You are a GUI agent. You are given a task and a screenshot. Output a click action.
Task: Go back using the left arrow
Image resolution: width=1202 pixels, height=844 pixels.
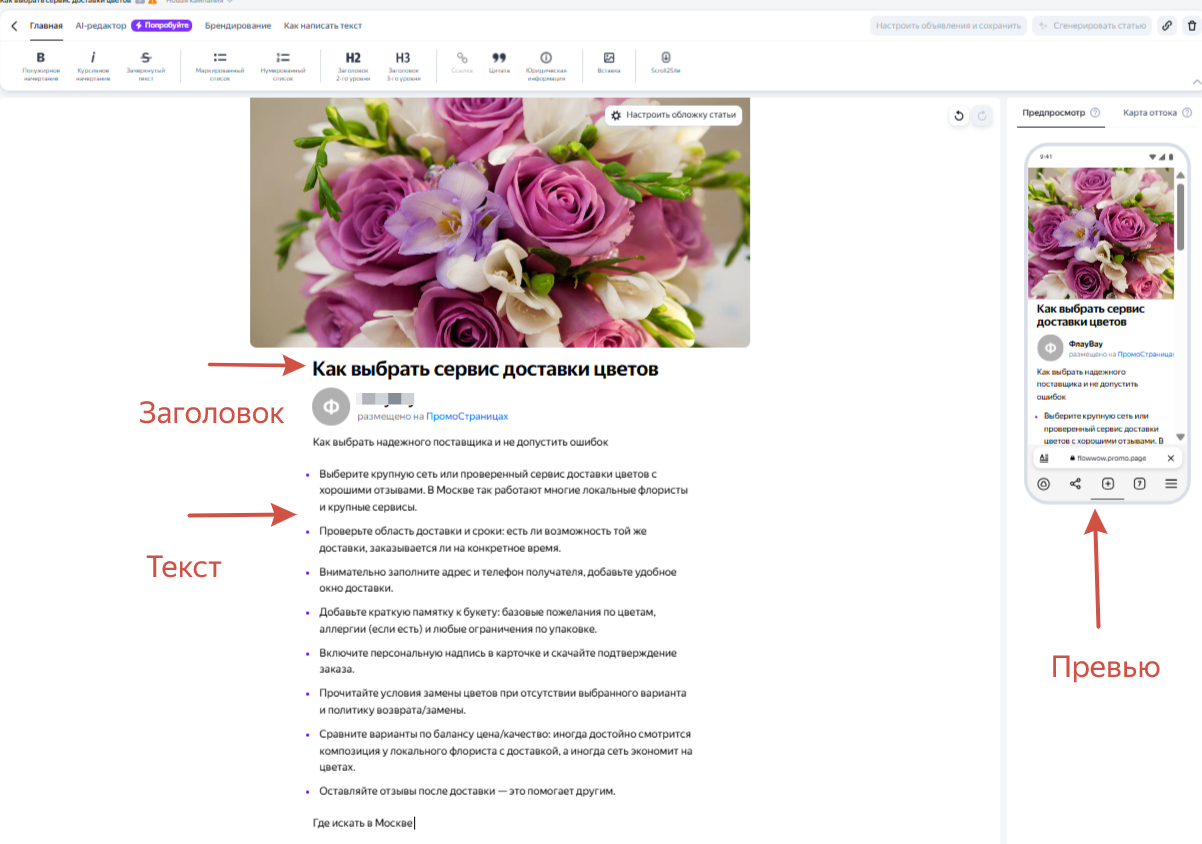[14, 26]
